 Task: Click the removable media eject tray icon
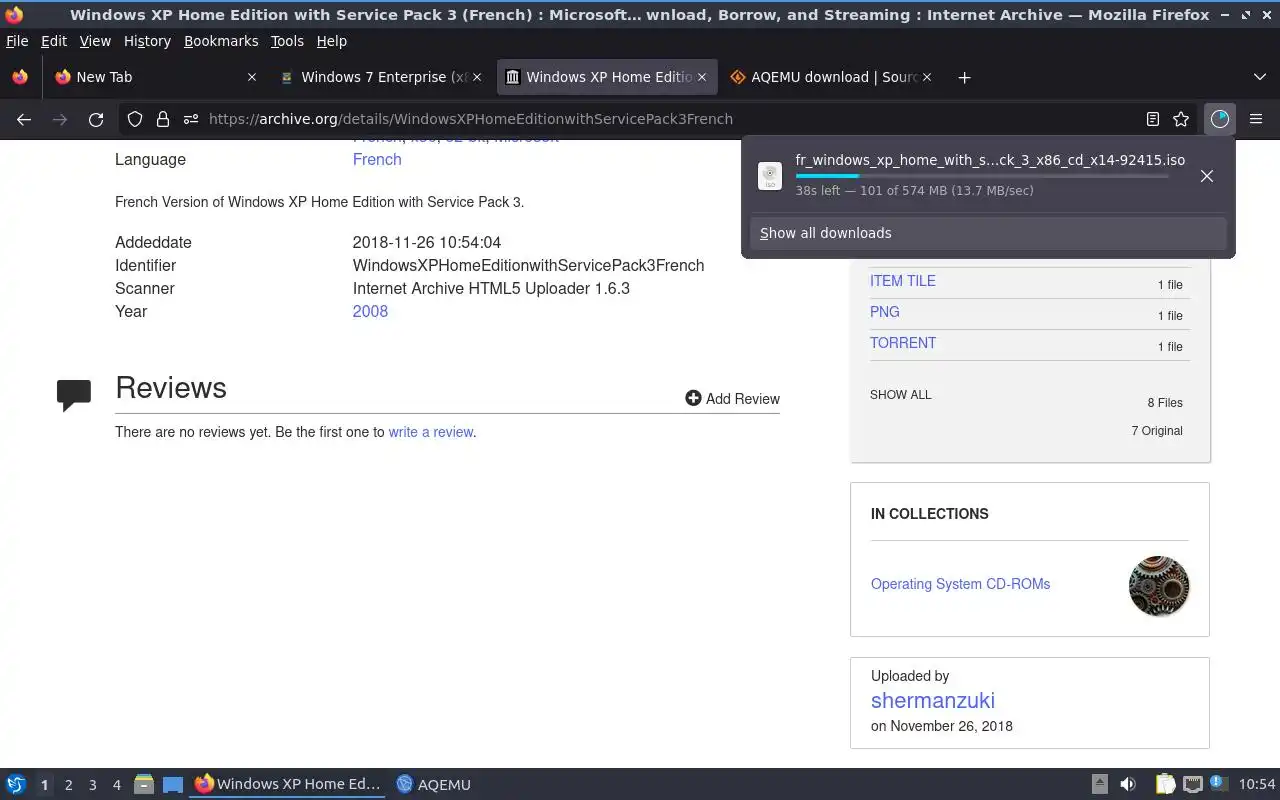(1099, 785)
